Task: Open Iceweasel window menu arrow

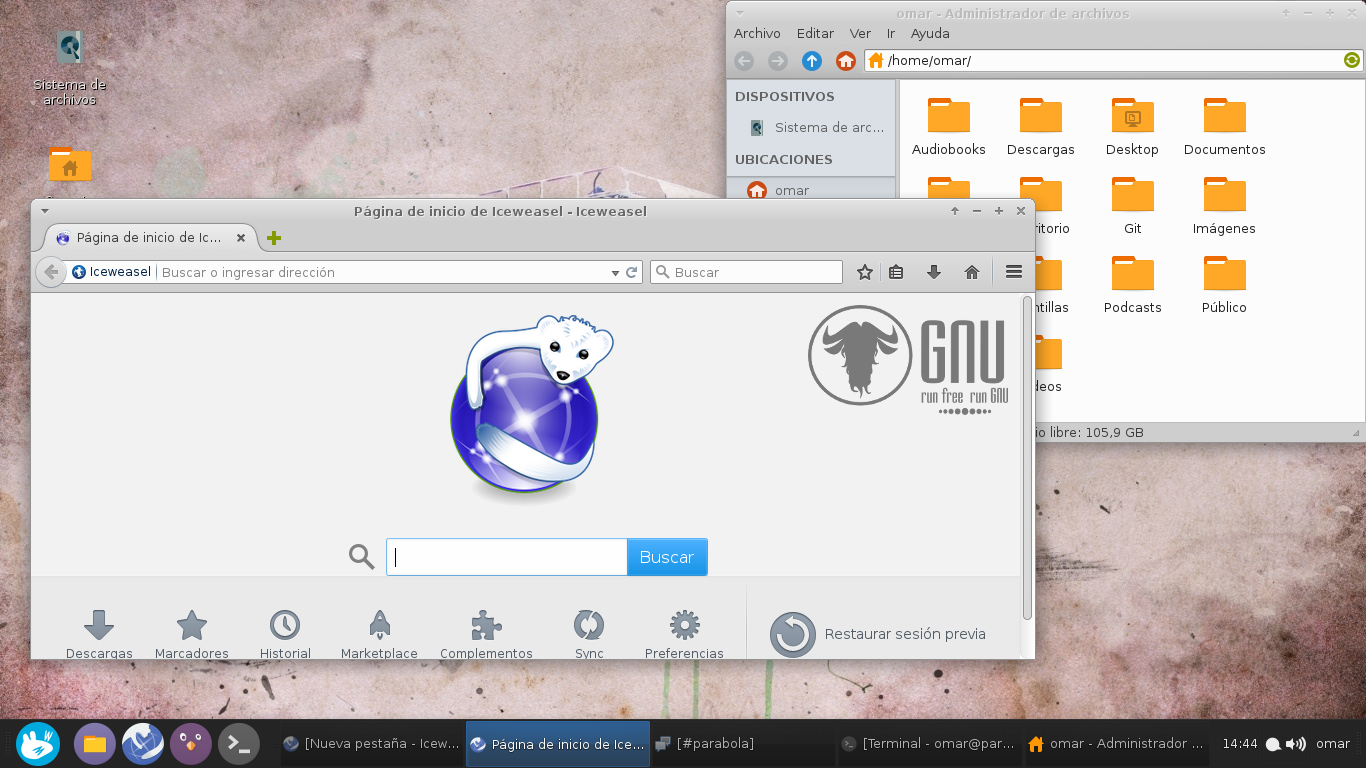Action: [45, 211]
